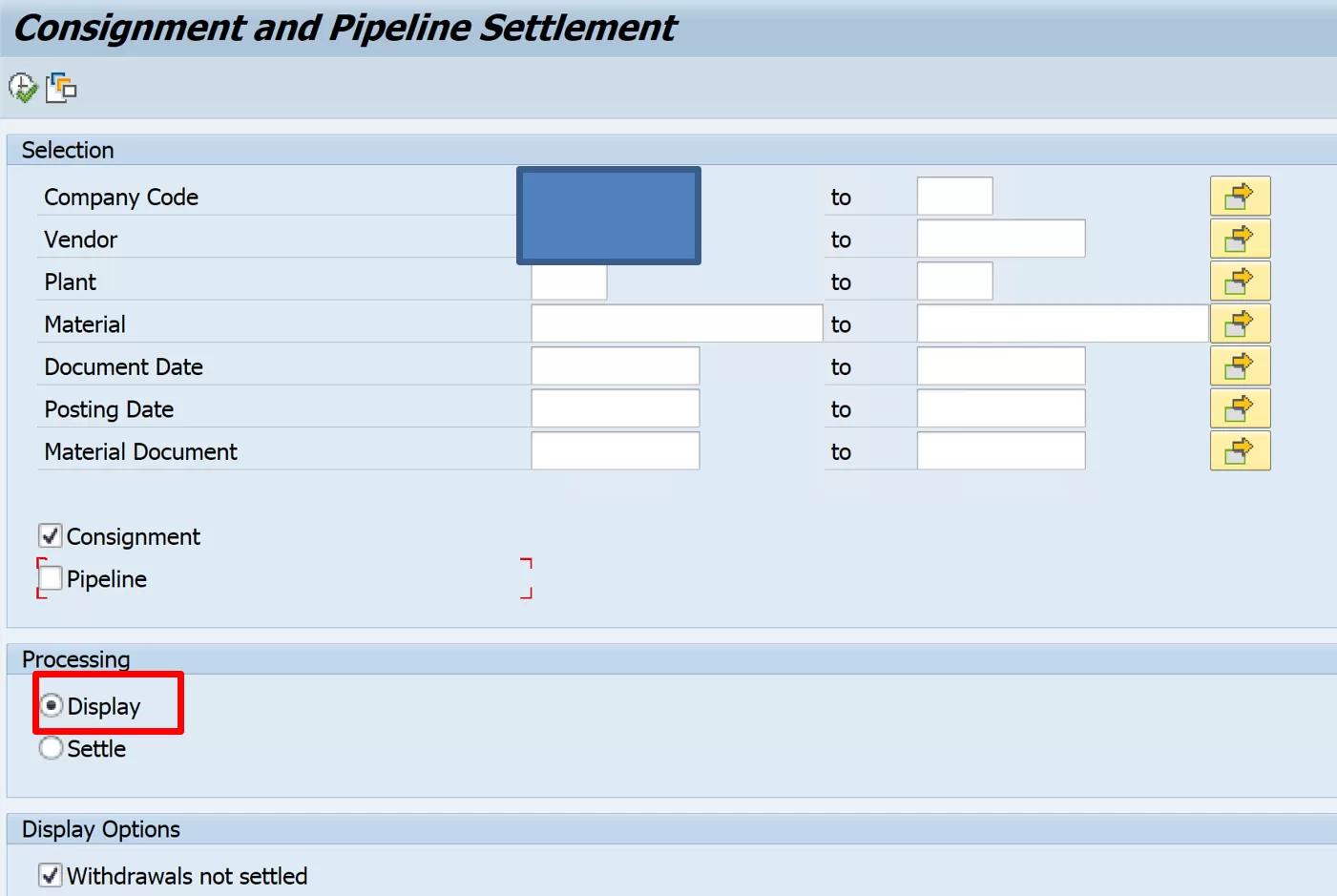1337x896 pixels.
Task: Open multiple selection for Document Date
Action: click(1240, 366)
